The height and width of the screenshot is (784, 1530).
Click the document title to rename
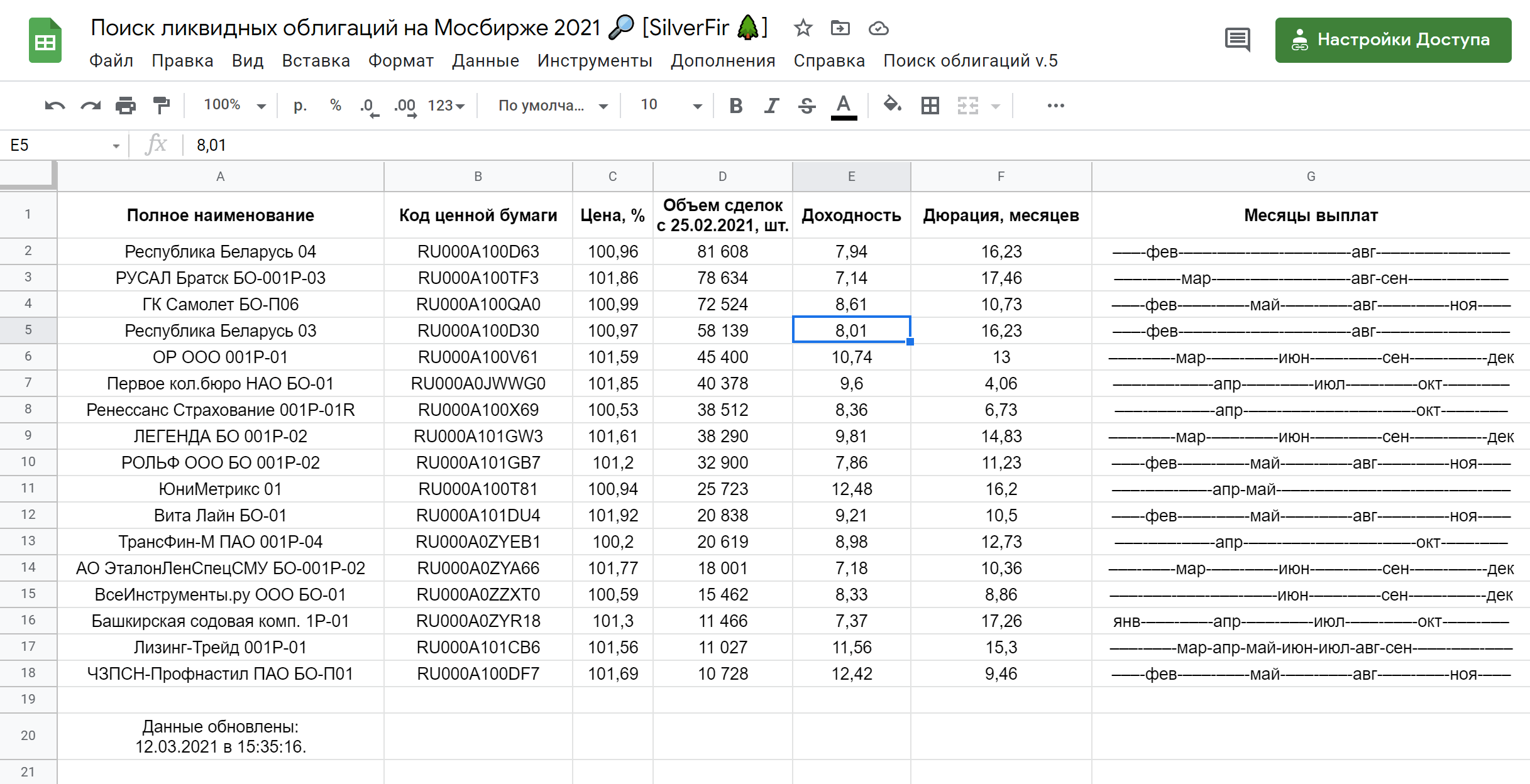(x=429, y=28)
